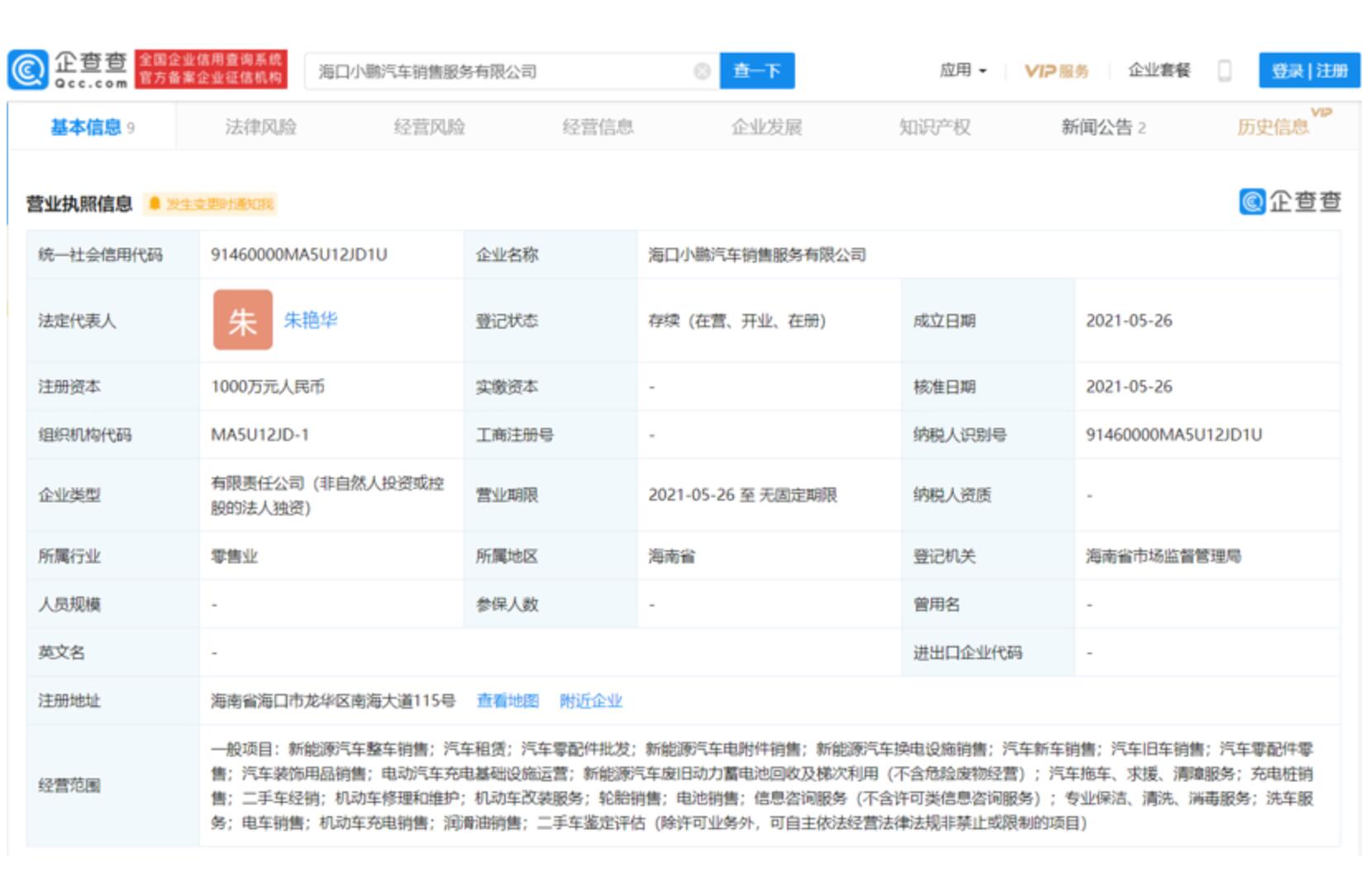Click 海南省市场监督管理局 registration authority

coord(1164,556)
